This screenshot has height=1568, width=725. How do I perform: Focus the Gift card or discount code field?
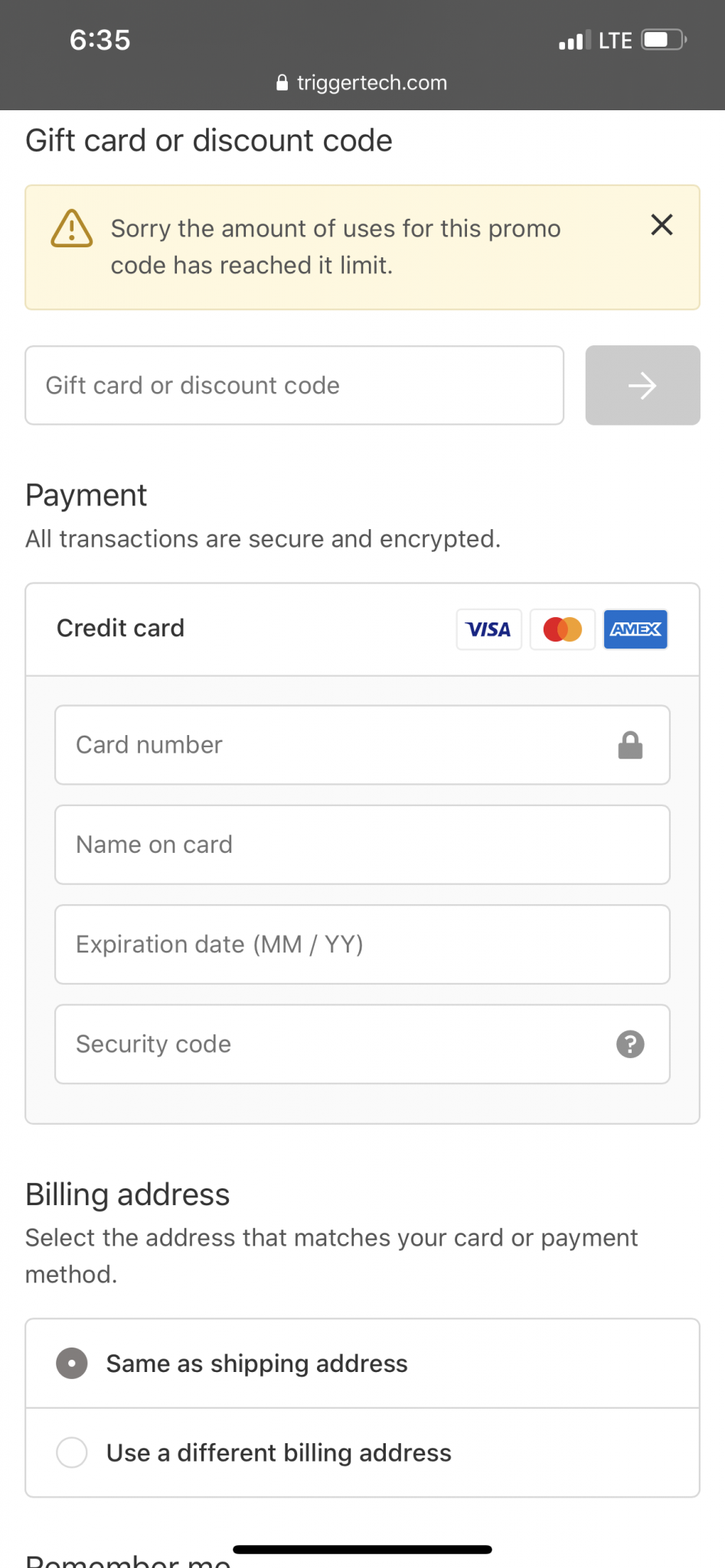(x=295, y=385)
